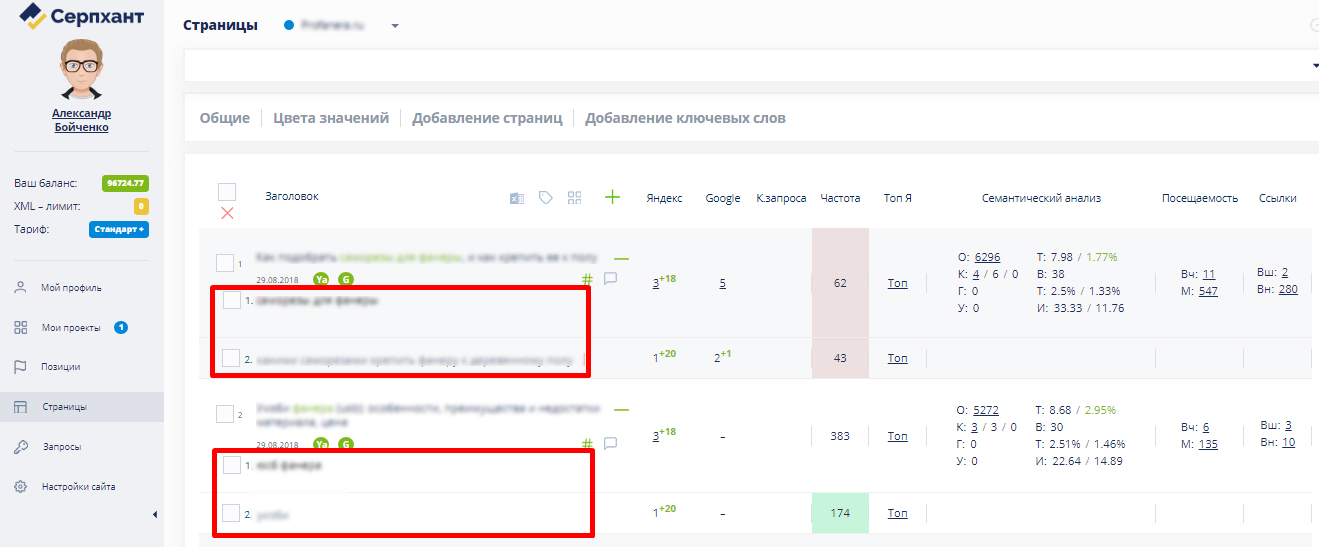Check the checkbox for page row 1
1319x547 pixels.
pyautogui.click(x=225, y=263)
